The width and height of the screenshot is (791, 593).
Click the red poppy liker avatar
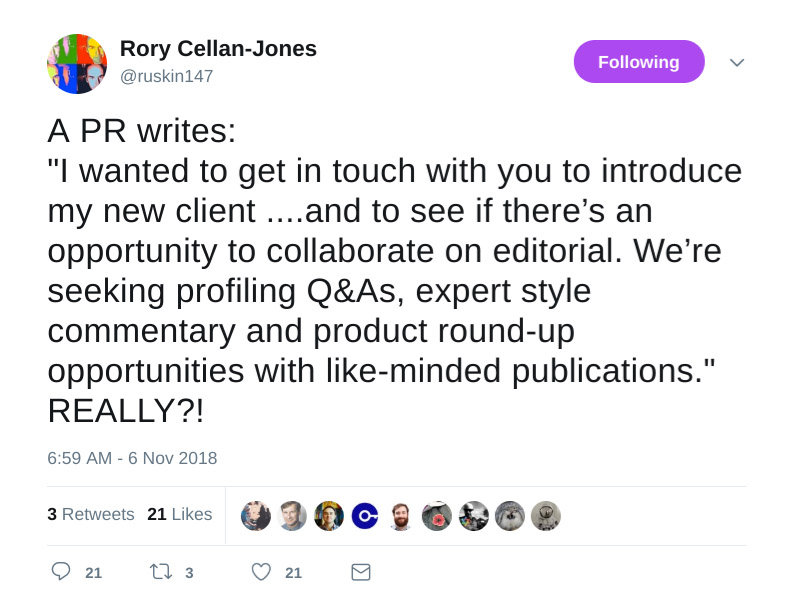pyautogui.click(x=437, y=515)
